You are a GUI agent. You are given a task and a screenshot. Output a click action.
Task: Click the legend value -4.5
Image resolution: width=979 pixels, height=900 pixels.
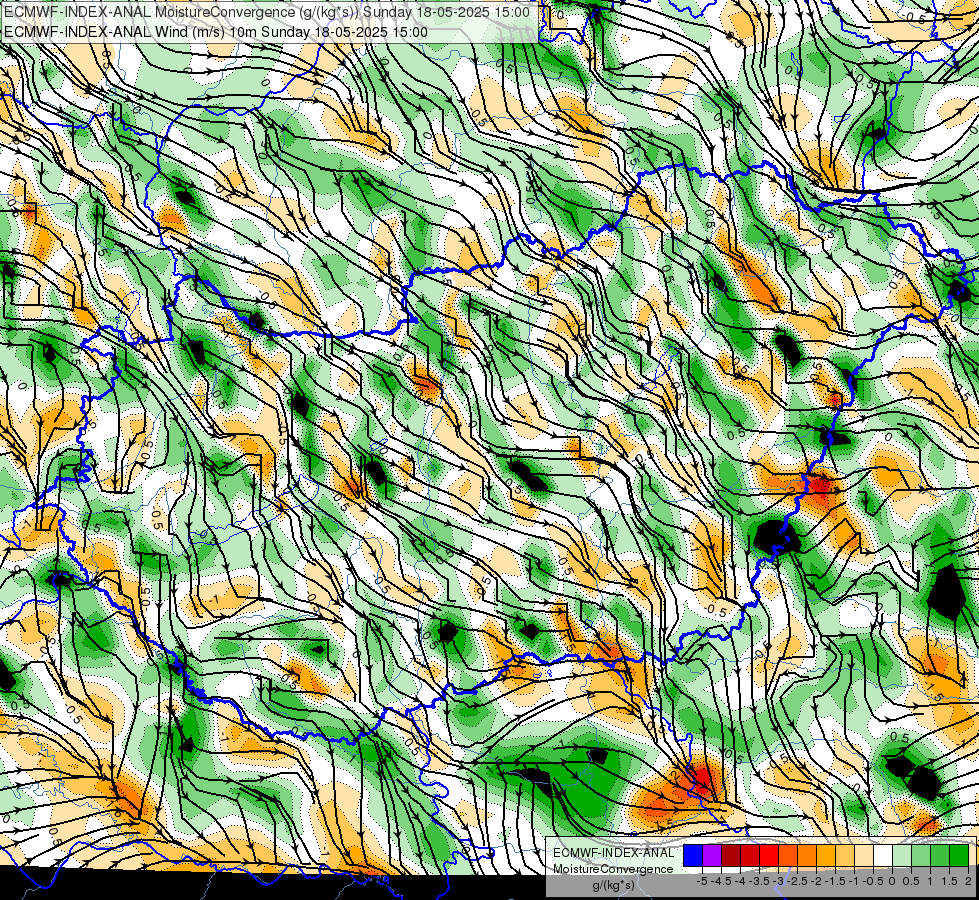point(721,881)
